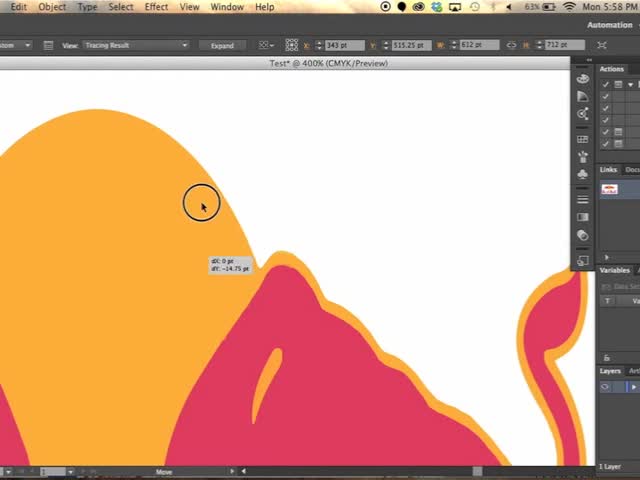The image size is (640, 480).
Task: Open the status bar Move options arrow
Action: pyautogui.click(x=232, y=471)
